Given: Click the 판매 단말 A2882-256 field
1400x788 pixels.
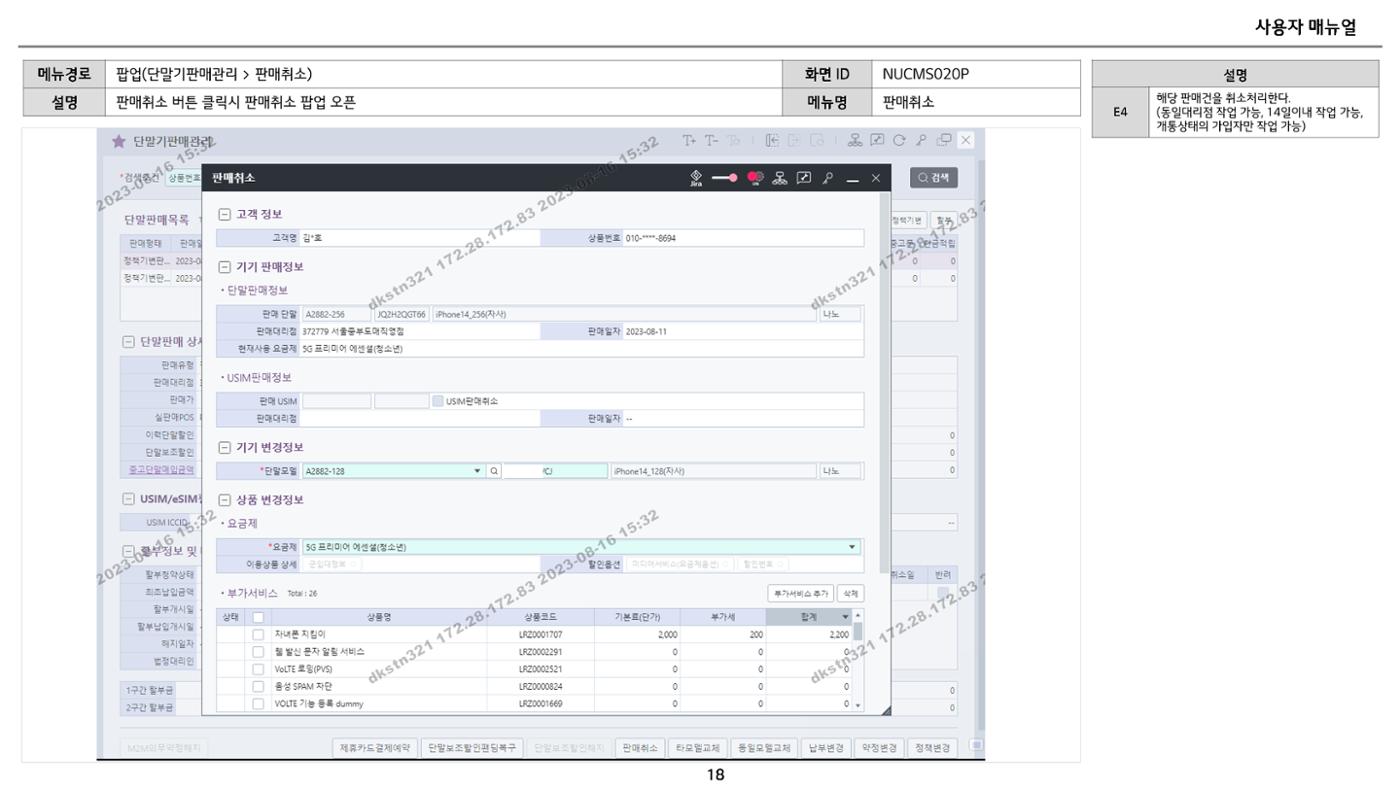Looking at the screenshot, I should (336, 314).
